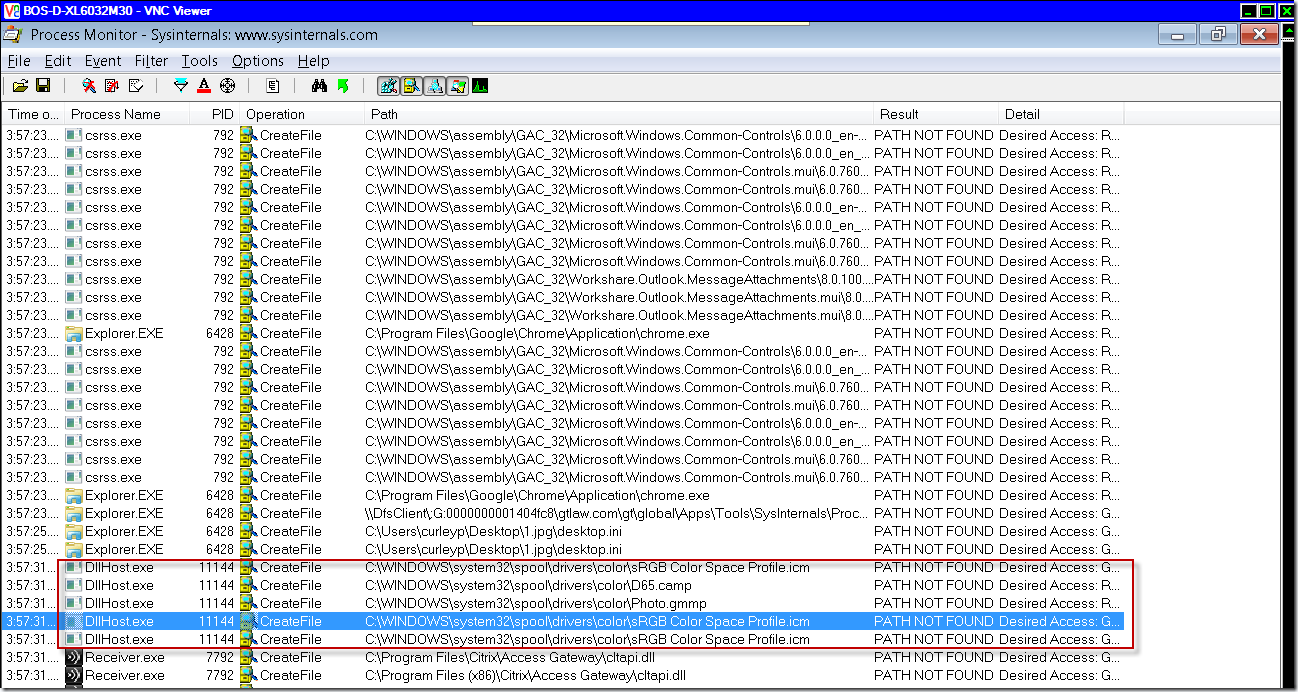Click the Process Name column header

click(116, 114)
